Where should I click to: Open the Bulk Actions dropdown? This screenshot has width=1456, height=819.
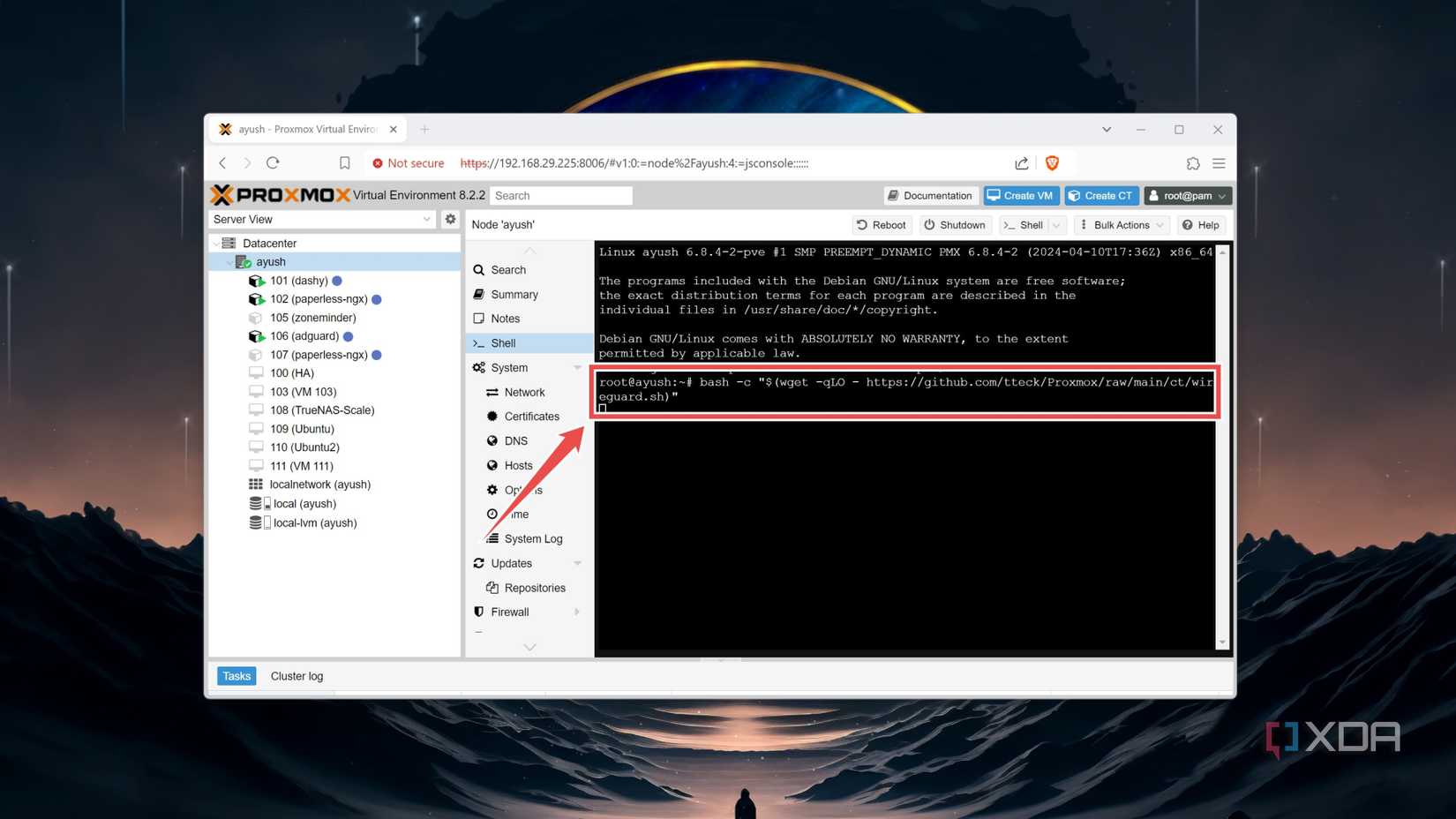1122,225
